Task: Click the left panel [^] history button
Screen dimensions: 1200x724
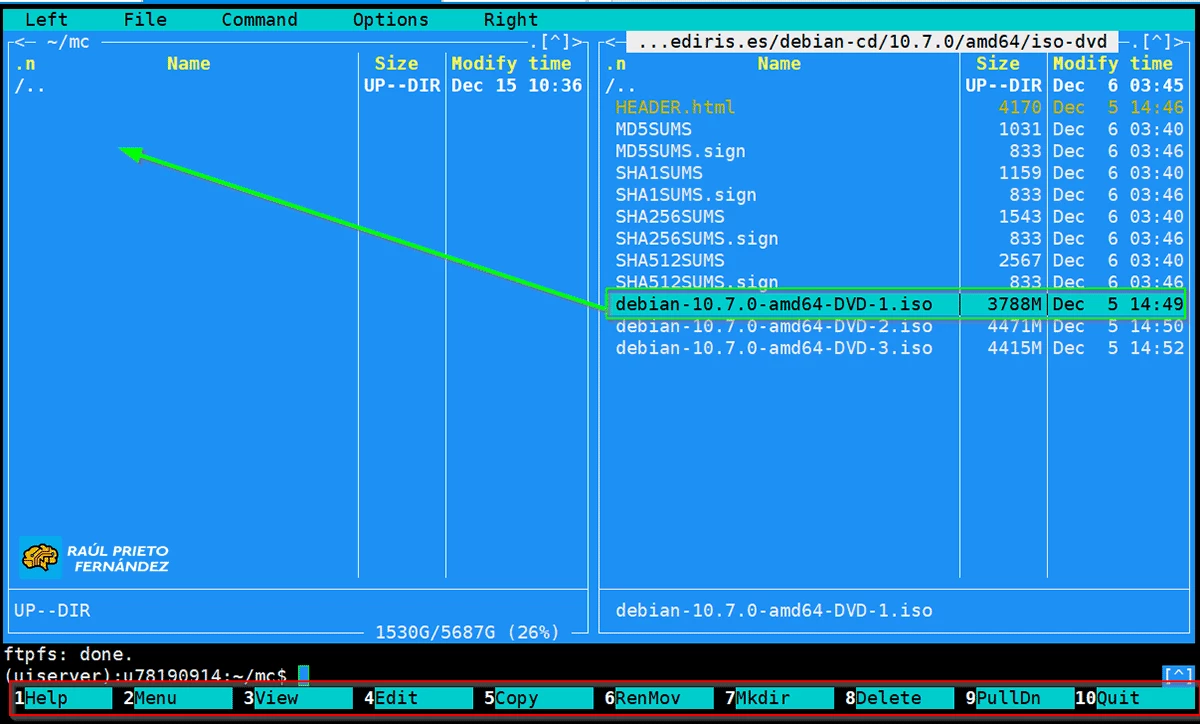Action: (555, 42)
